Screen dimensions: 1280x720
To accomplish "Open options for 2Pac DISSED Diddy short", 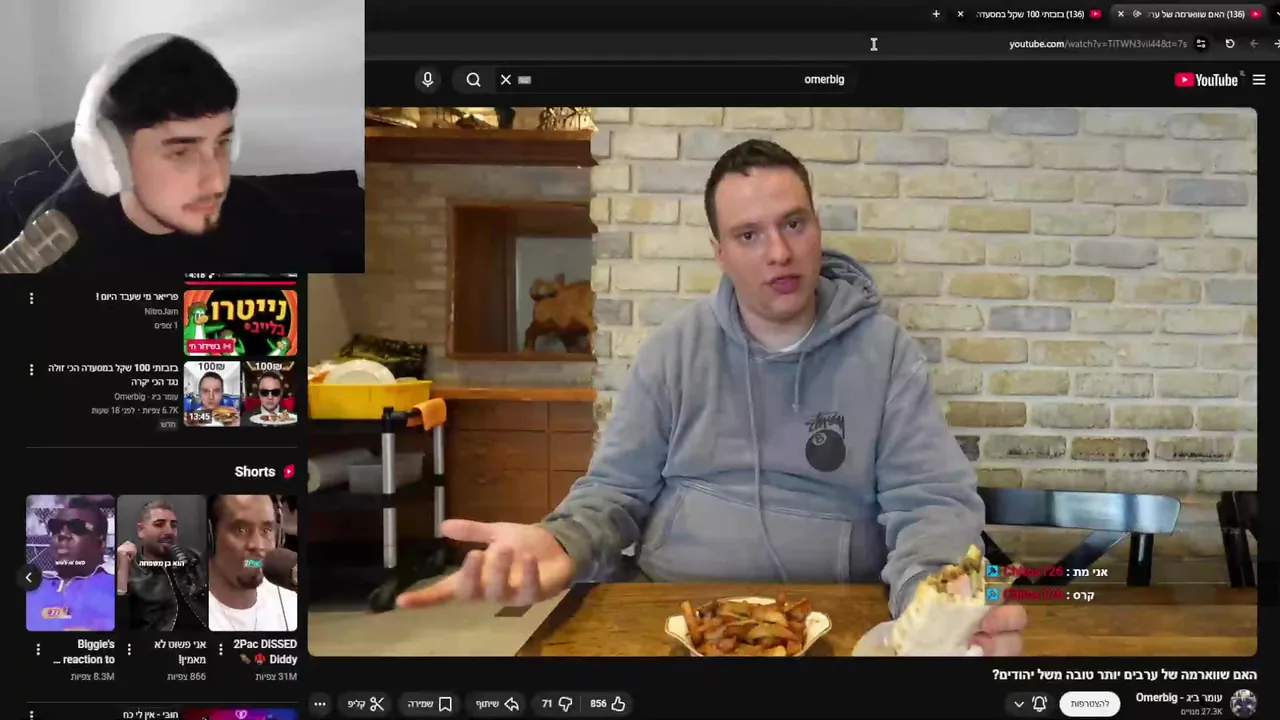I will click(x=220, y=650).
